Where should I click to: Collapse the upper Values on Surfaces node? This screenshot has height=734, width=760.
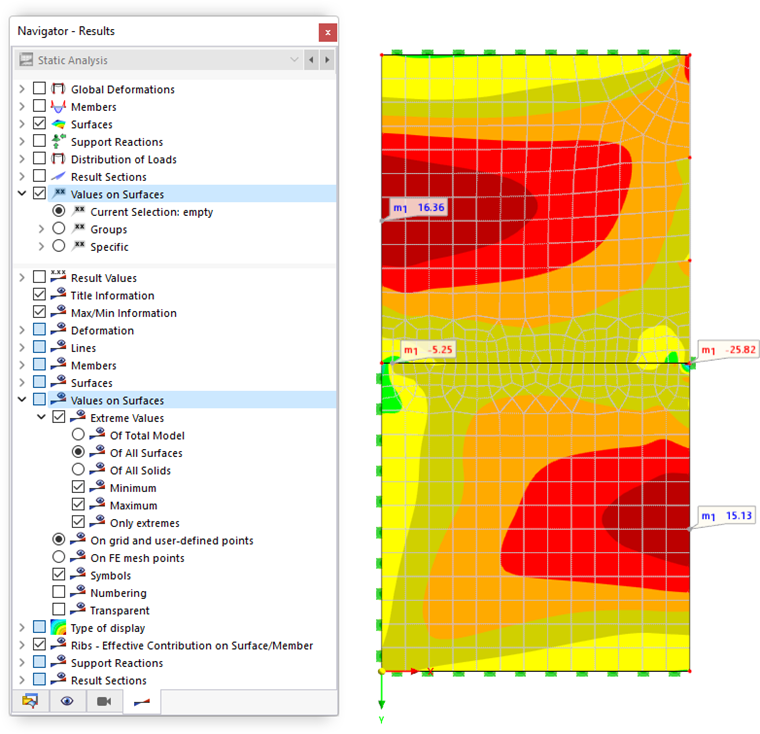[22, 193]
